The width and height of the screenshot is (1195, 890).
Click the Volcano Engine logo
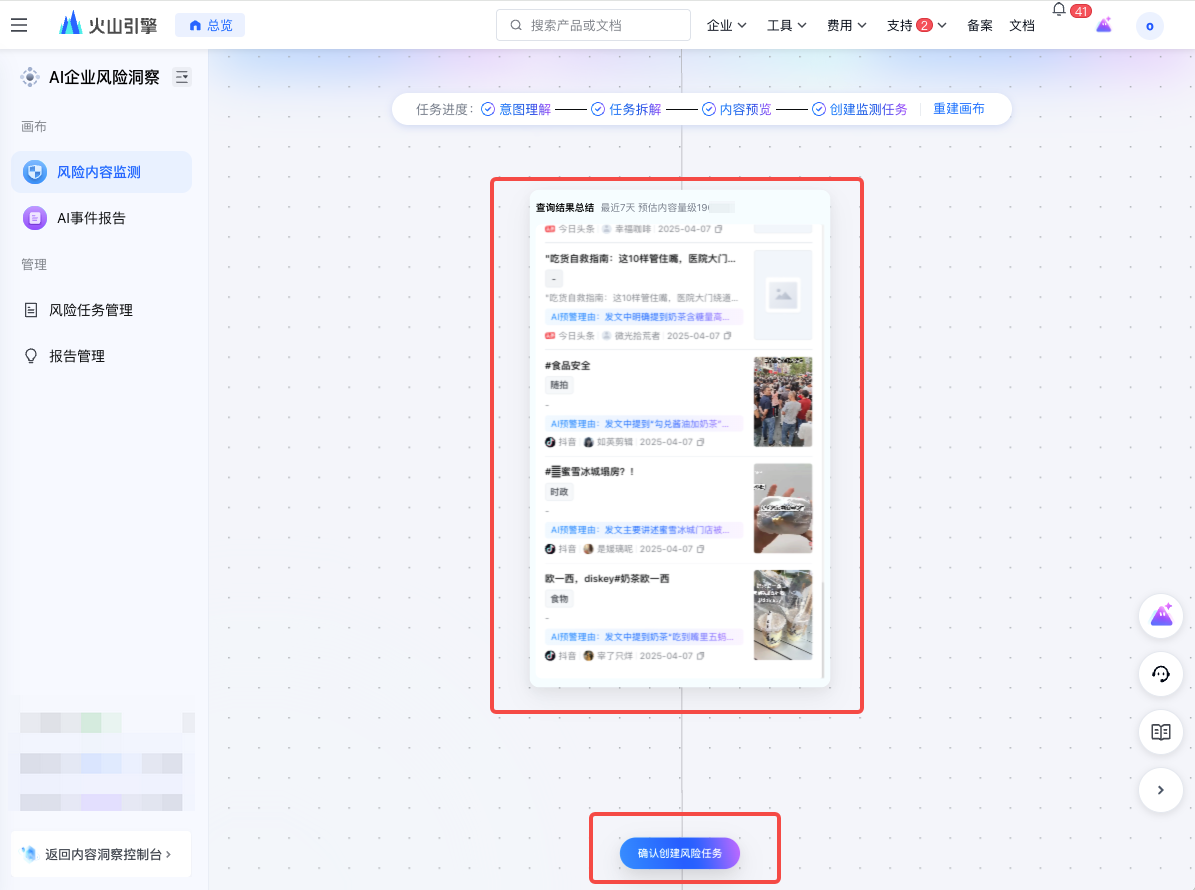pos(108,25)
